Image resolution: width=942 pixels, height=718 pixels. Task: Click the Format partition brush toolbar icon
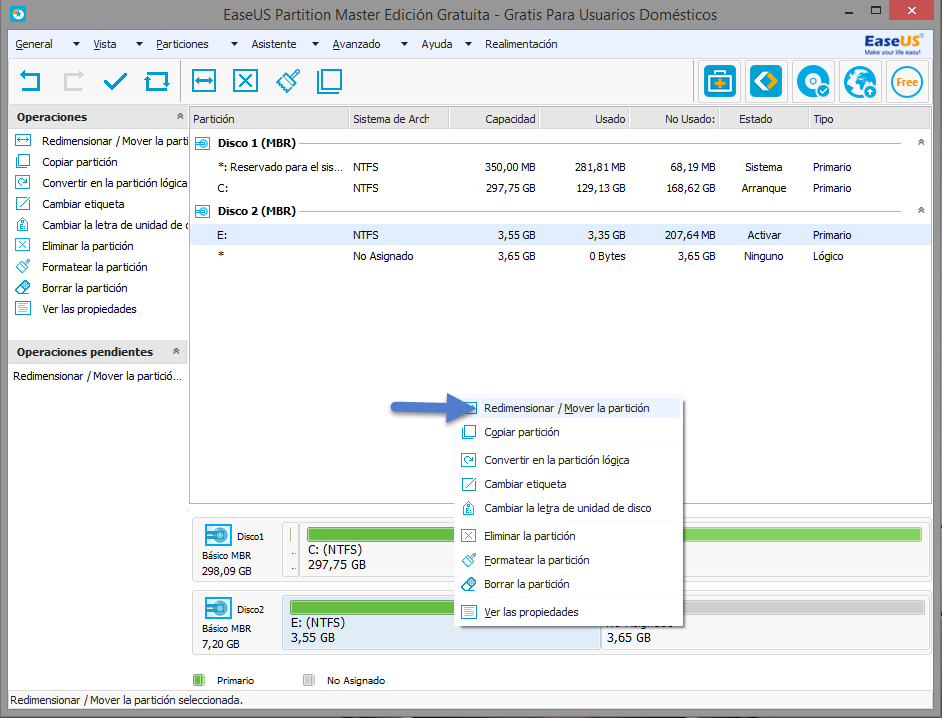click(x=288, y=81)
